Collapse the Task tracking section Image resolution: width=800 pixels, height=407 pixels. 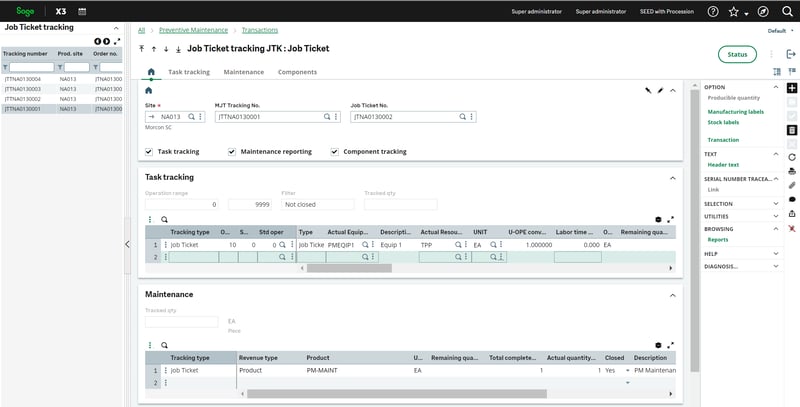(672, 177)
